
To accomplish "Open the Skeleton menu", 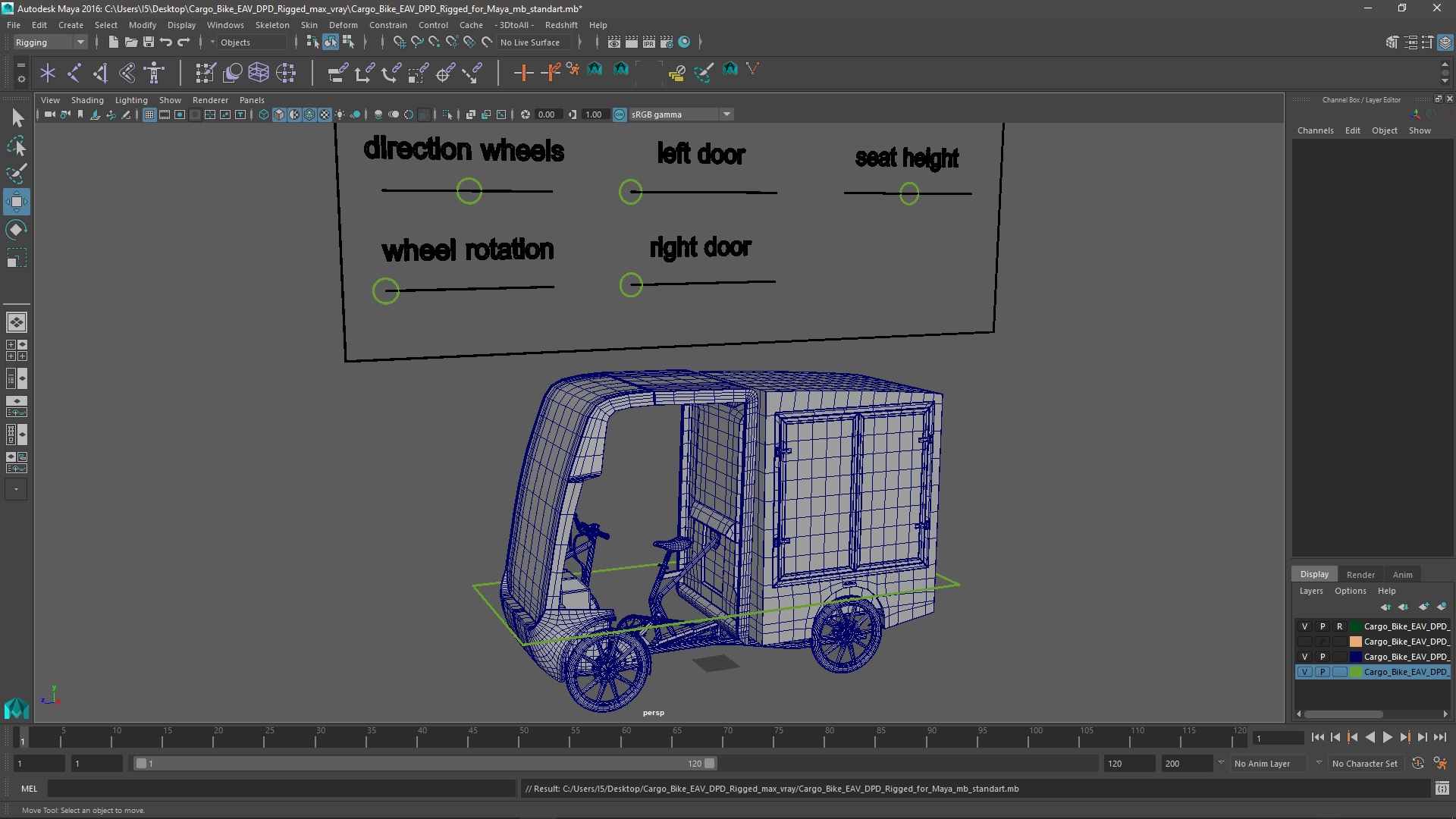I will (271, 25).
